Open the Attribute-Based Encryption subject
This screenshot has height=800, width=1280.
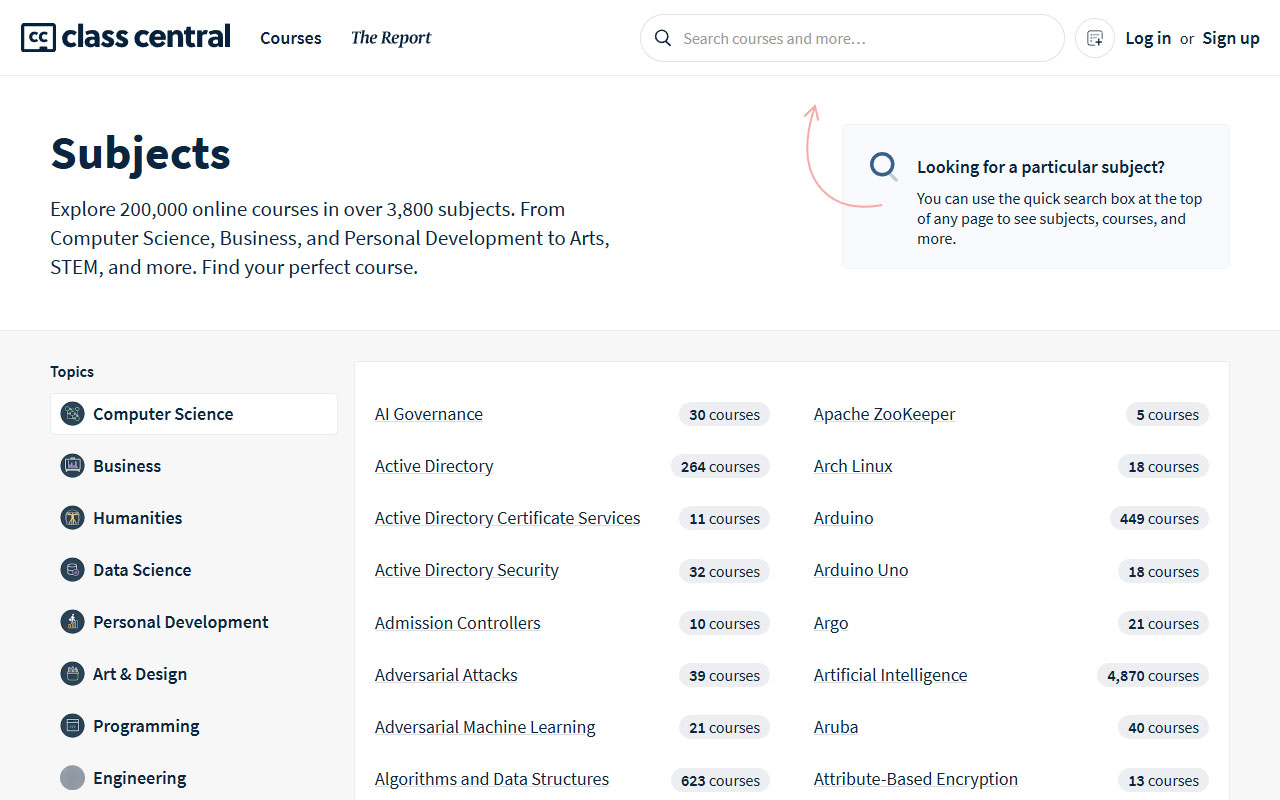click(x=916, y=779)
